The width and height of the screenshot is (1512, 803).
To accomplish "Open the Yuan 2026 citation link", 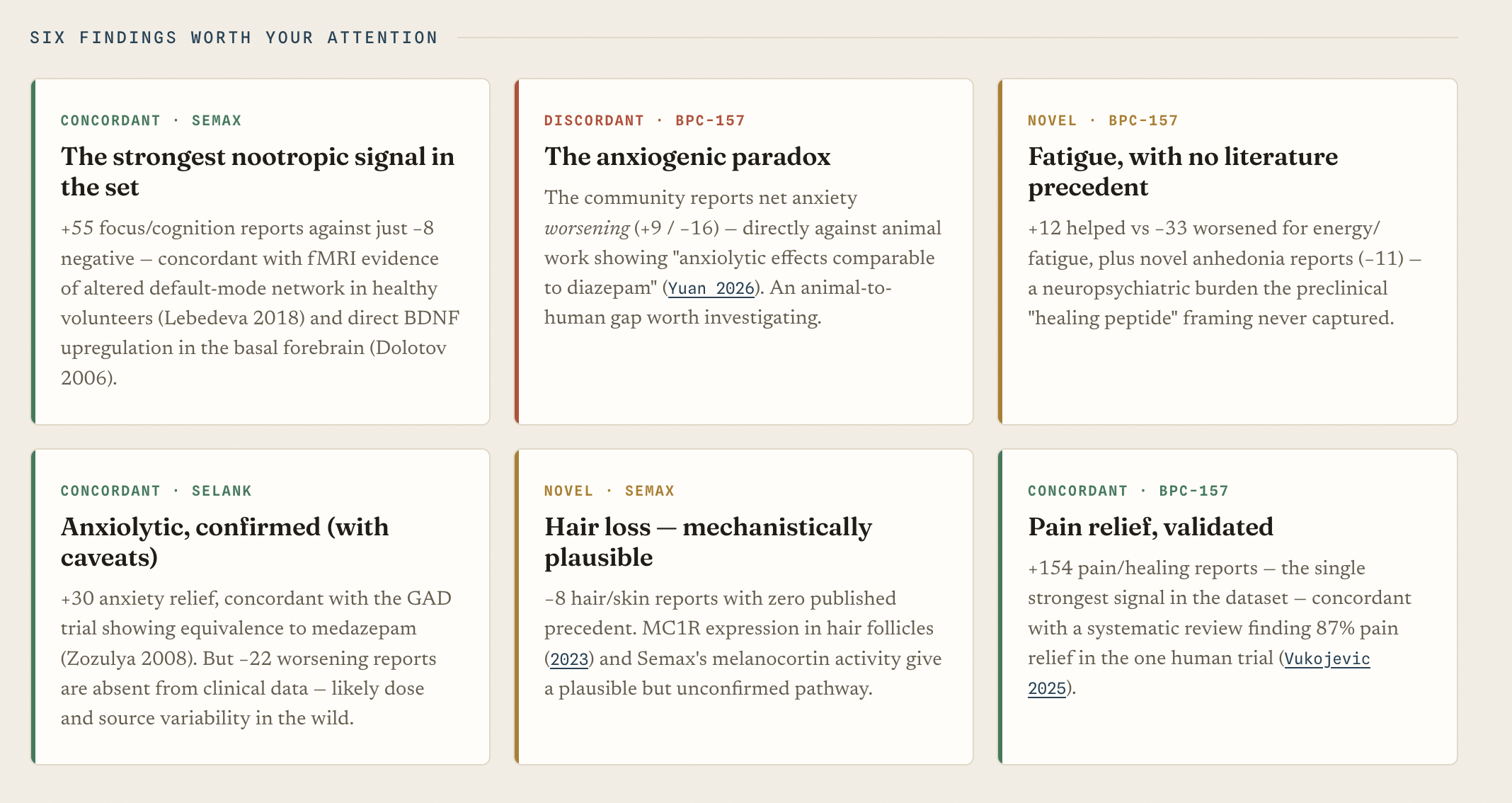I will pyautogui.click(x=711, y=288).
